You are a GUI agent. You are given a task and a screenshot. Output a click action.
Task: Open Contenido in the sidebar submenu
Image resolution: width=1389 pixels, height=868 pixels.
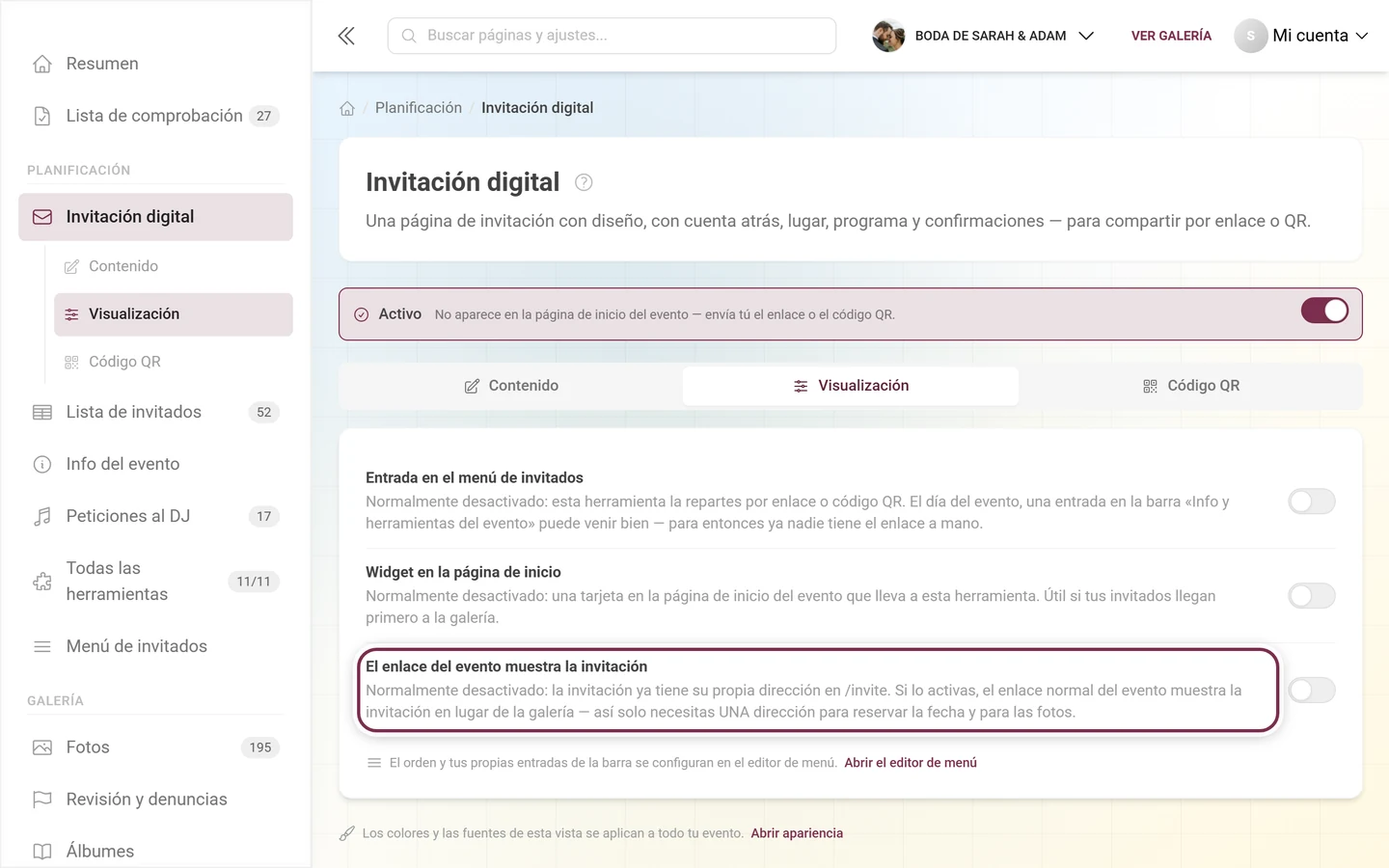174,266
